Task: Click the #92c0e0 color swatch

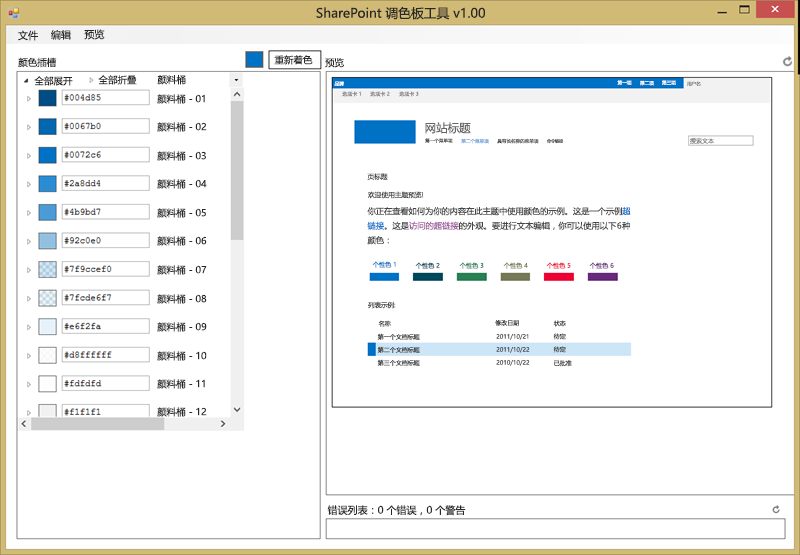Action: click(47, 241)
